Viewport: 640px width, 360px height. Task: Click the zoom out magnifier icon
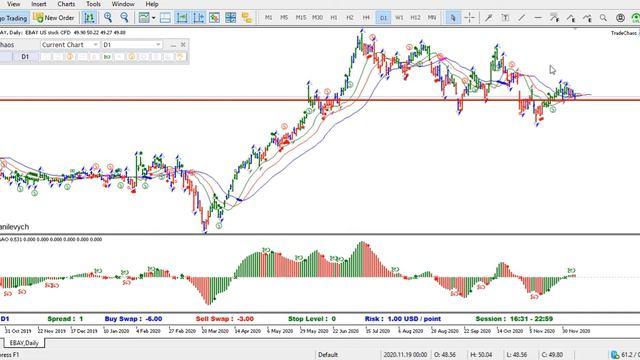[x=124, y=17]
